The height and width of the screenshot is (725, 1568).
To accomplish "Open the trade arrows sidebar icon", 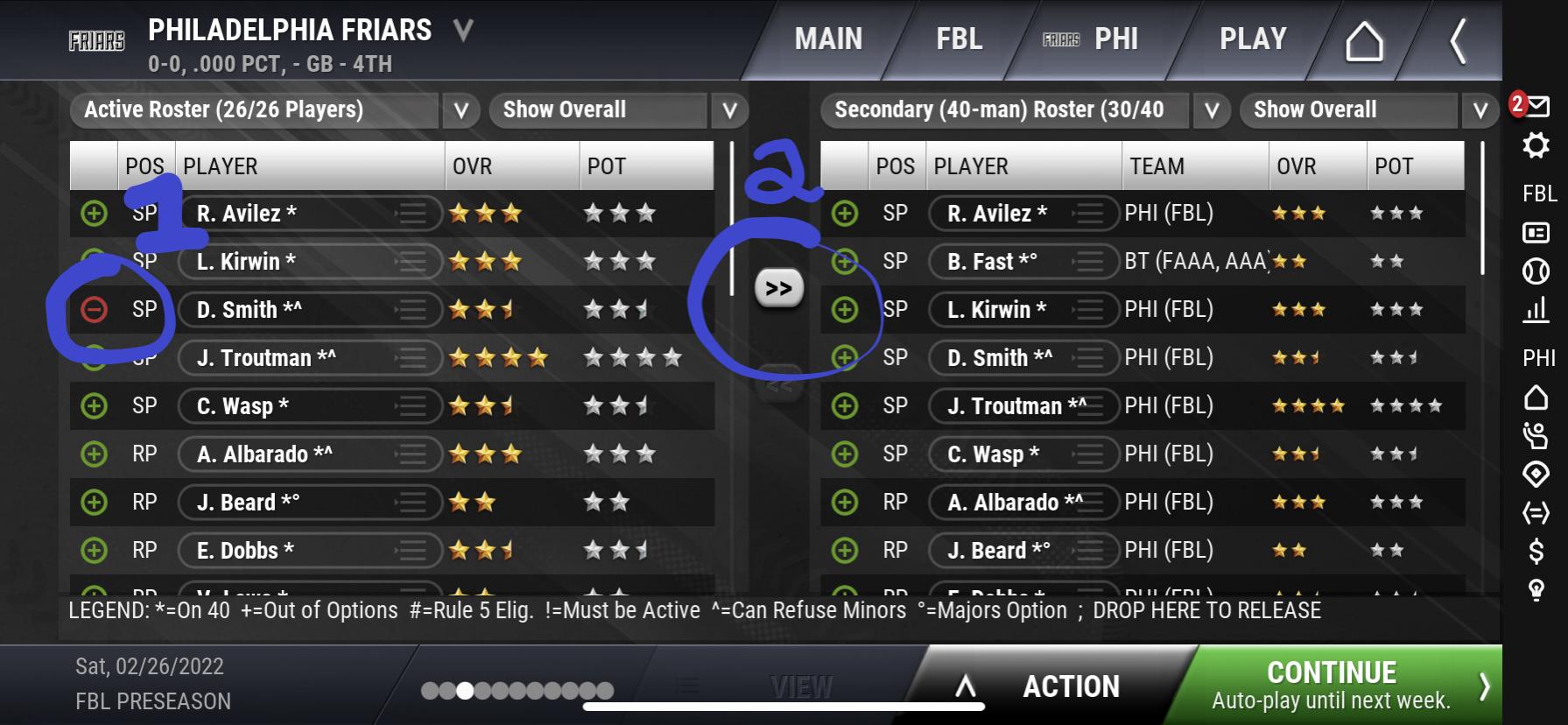I will (x=1536, y=512).
